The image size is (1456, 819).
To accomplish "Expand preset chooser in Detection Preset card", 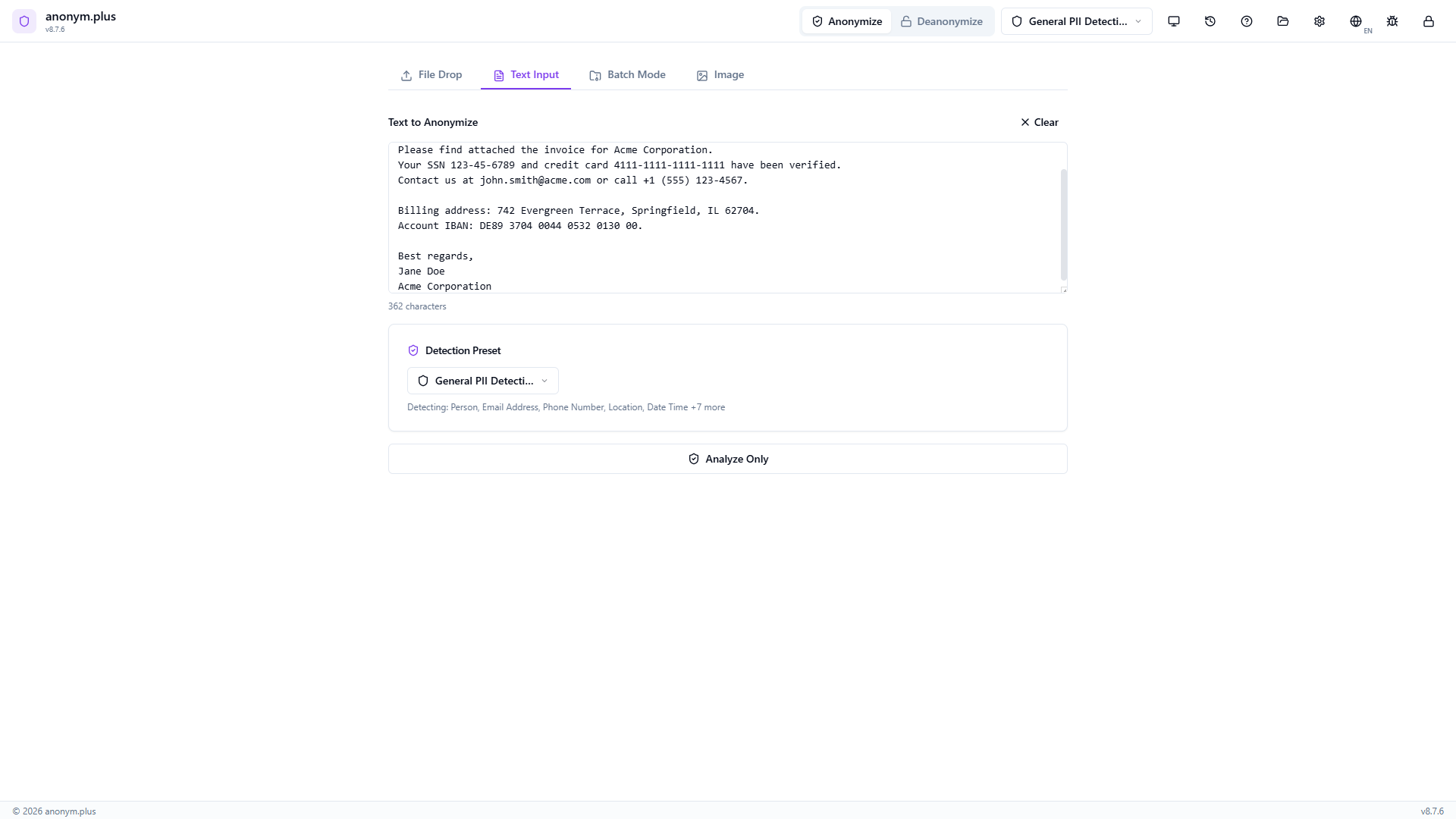I will (482, 380).
